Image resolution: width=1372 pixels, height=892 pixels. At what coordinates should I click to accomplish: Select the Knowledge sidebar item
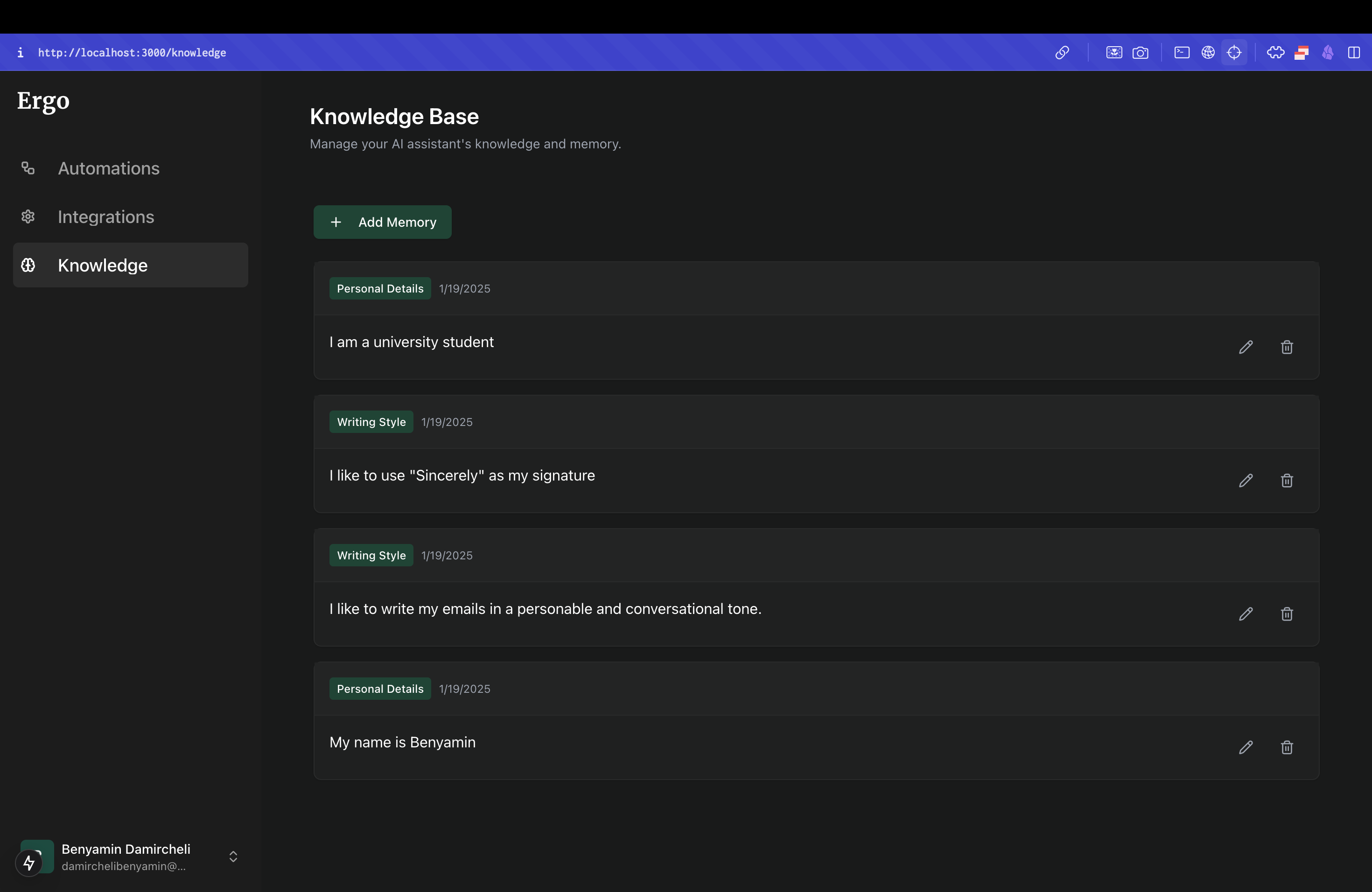[x=103, y=265]
